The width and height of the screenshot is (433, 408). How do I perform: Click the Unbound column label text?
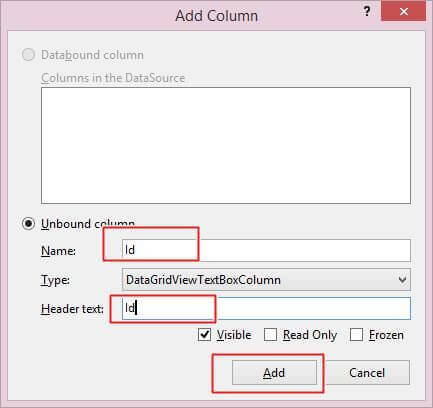(x=88, y=224)
